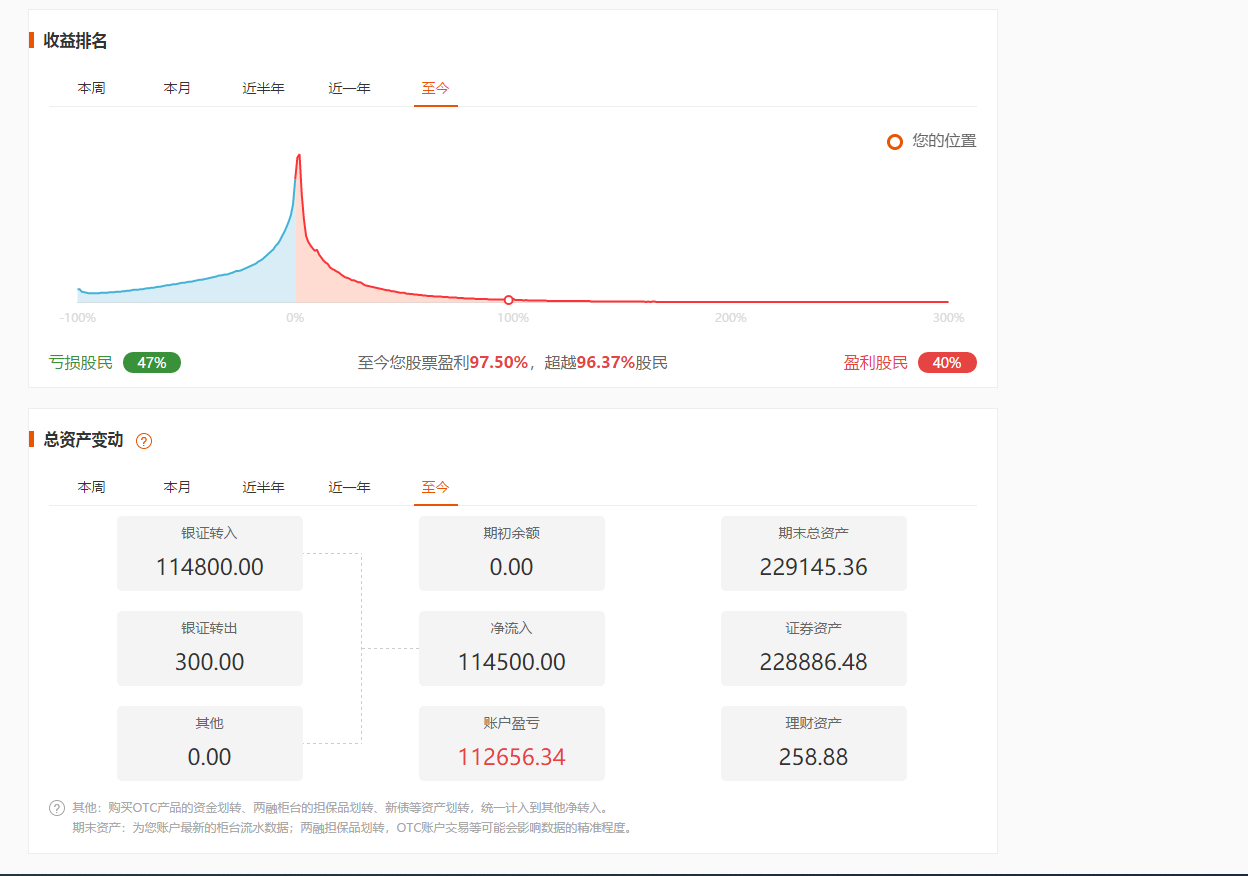Viewport: 1248px width, 876px height.
Task: Click the 其他 card showing 0.00
Action: [x=210, y=743]
